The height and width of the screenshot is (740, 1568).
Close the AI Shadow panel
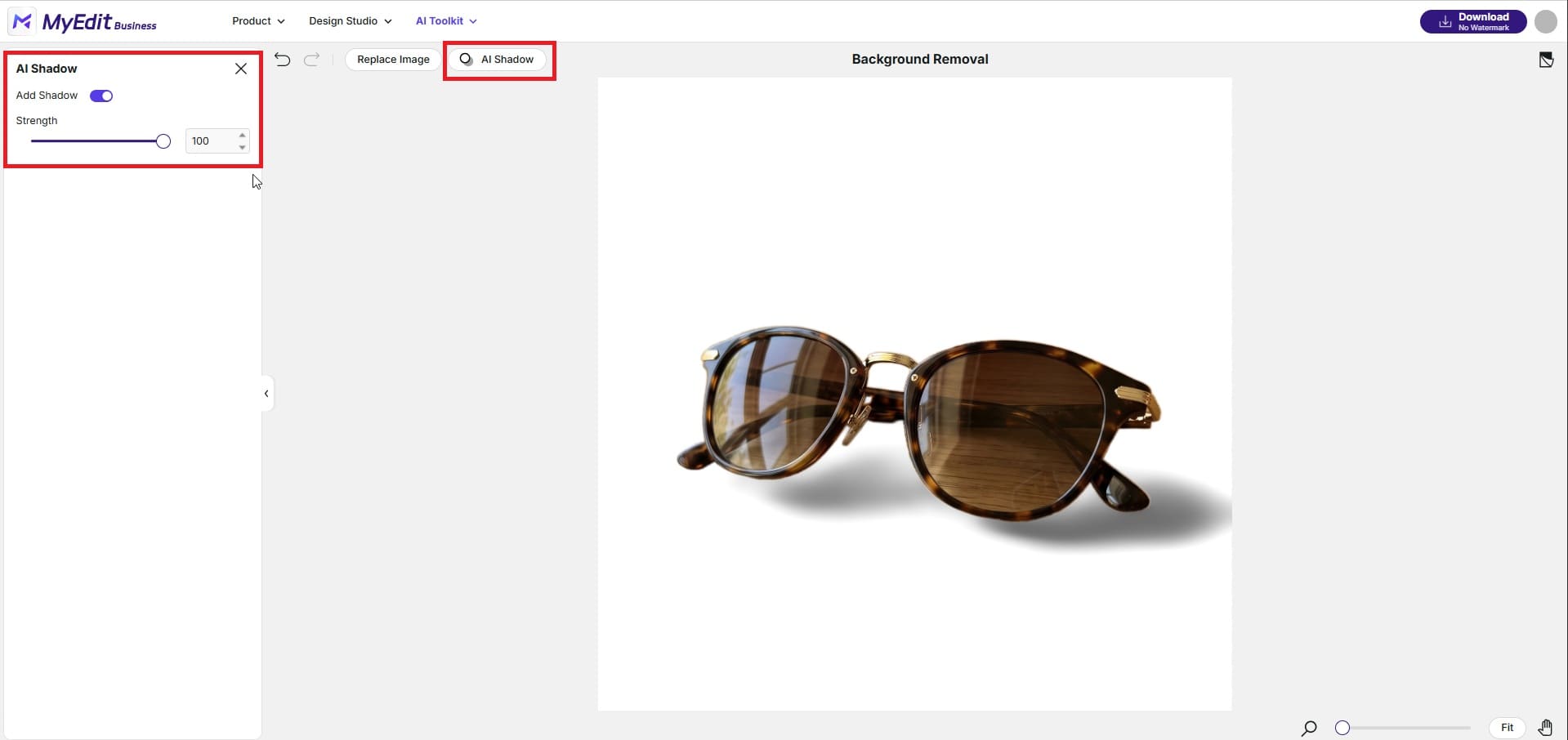click(x=240, y=69)
